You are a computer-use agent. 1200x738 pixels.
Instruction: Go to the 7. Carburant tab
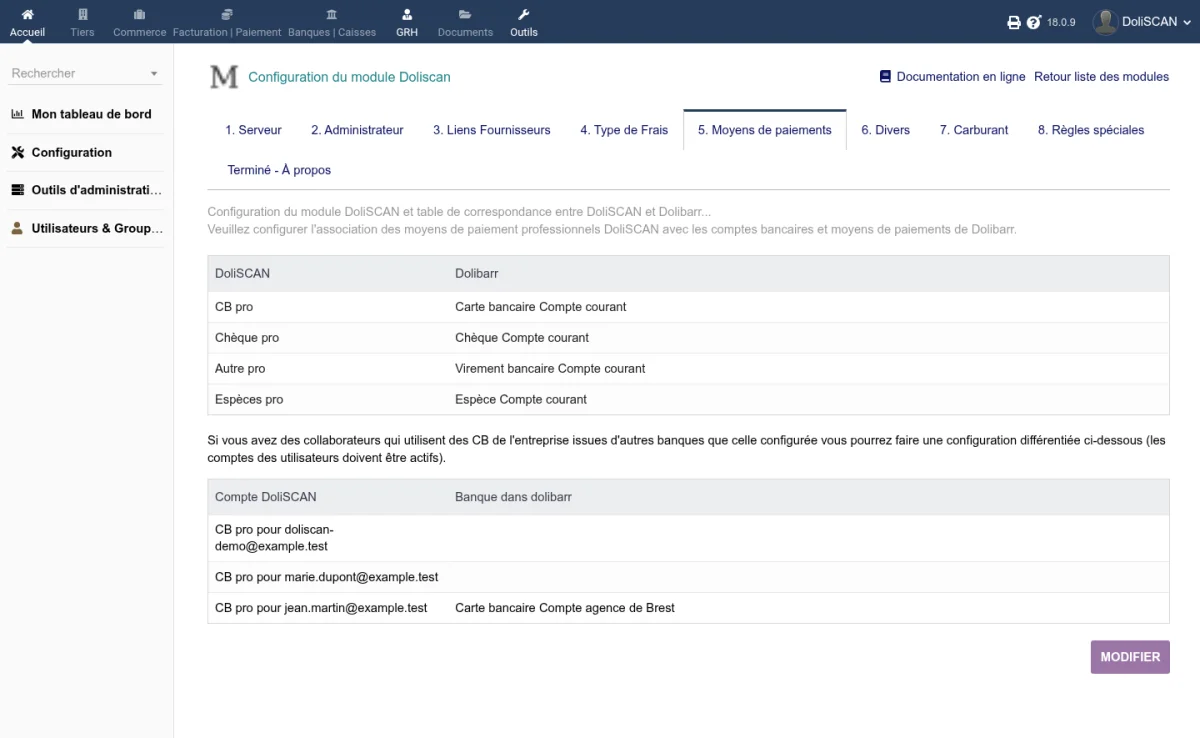tap(974, 130)
